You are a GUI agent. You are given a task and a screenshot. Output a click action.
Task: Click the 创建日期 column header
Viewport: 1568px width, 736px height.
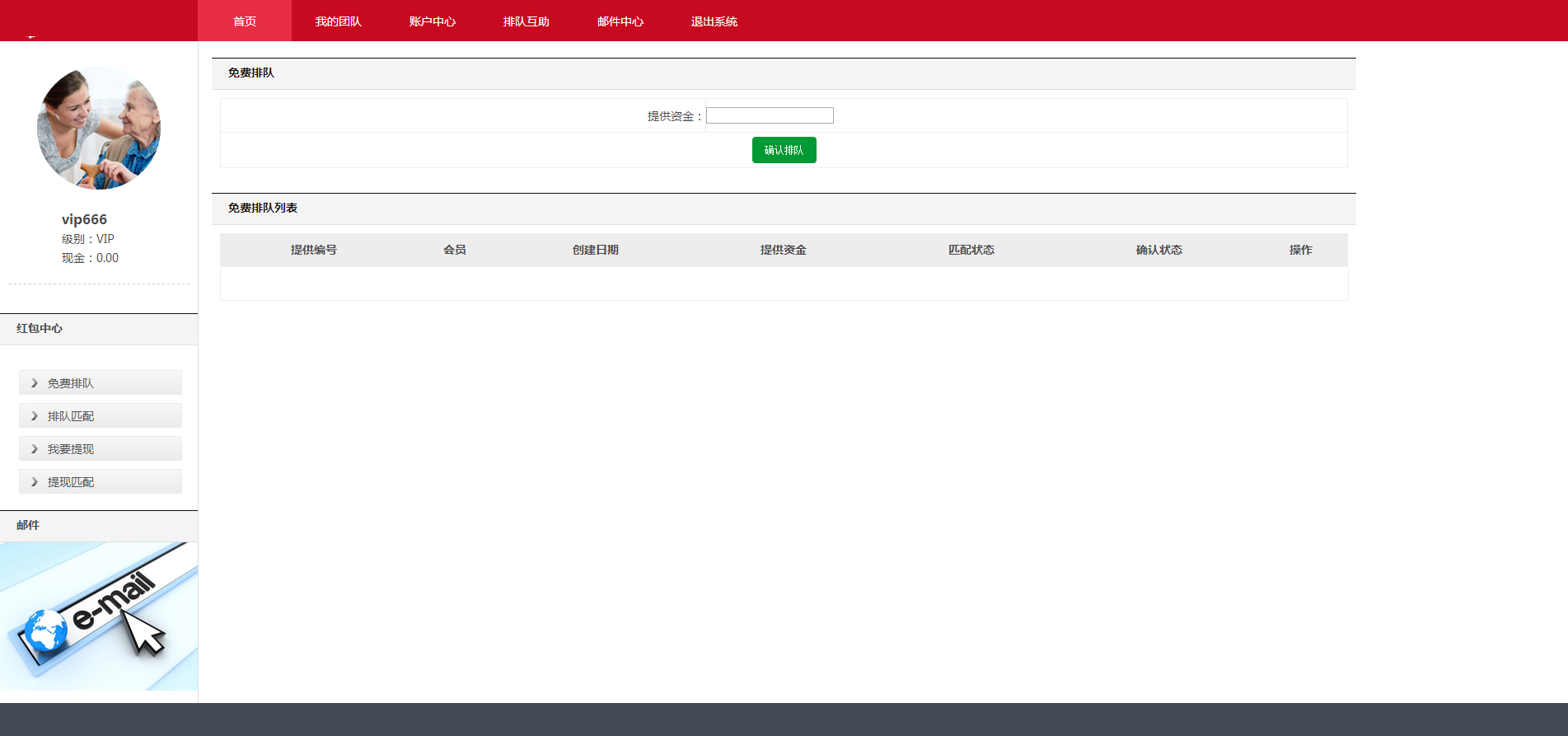click(x=596, y=250)
